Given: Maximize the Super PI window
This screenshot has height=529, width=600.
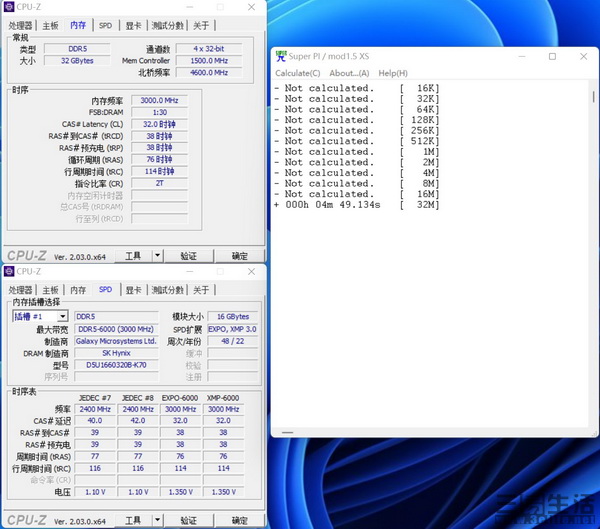Looking at the screenshot, I should coord(552,57).
